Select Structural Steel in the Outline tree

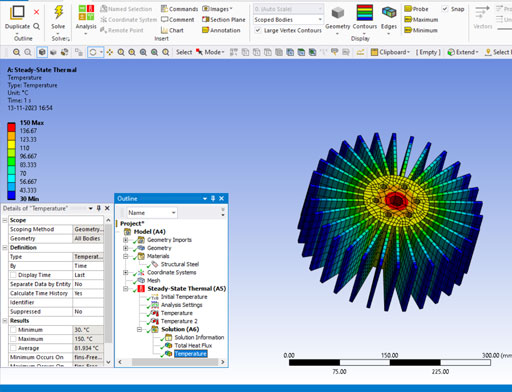coord(180,264)
